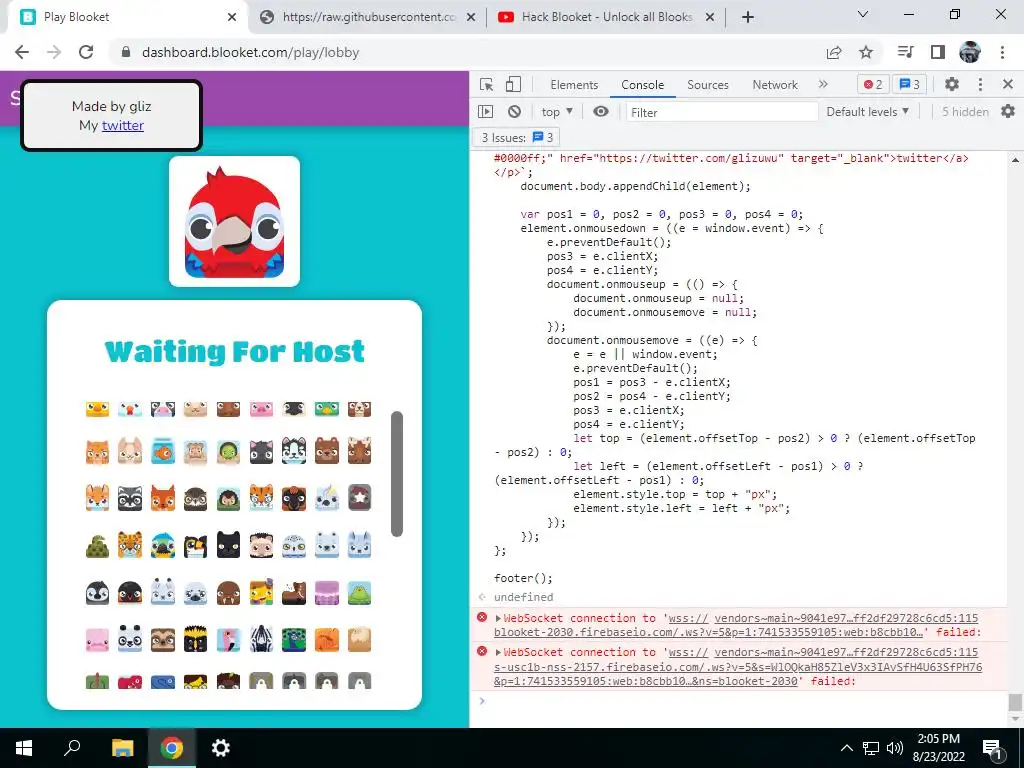Open the Windows Start menu
Viewport: 1024px width, 768px height.
24,748
